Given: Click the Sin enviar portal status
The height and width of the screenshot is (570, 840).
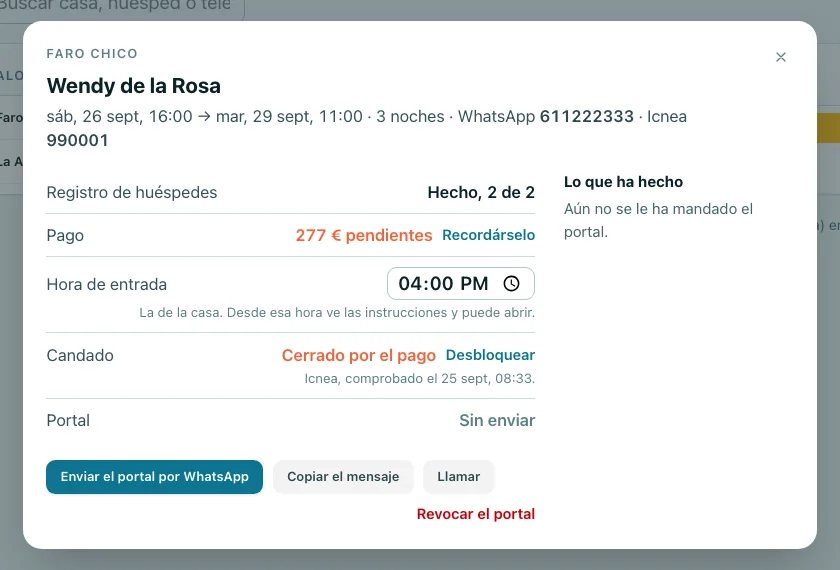Looking at the screenshot, I should tap(497, 421).
